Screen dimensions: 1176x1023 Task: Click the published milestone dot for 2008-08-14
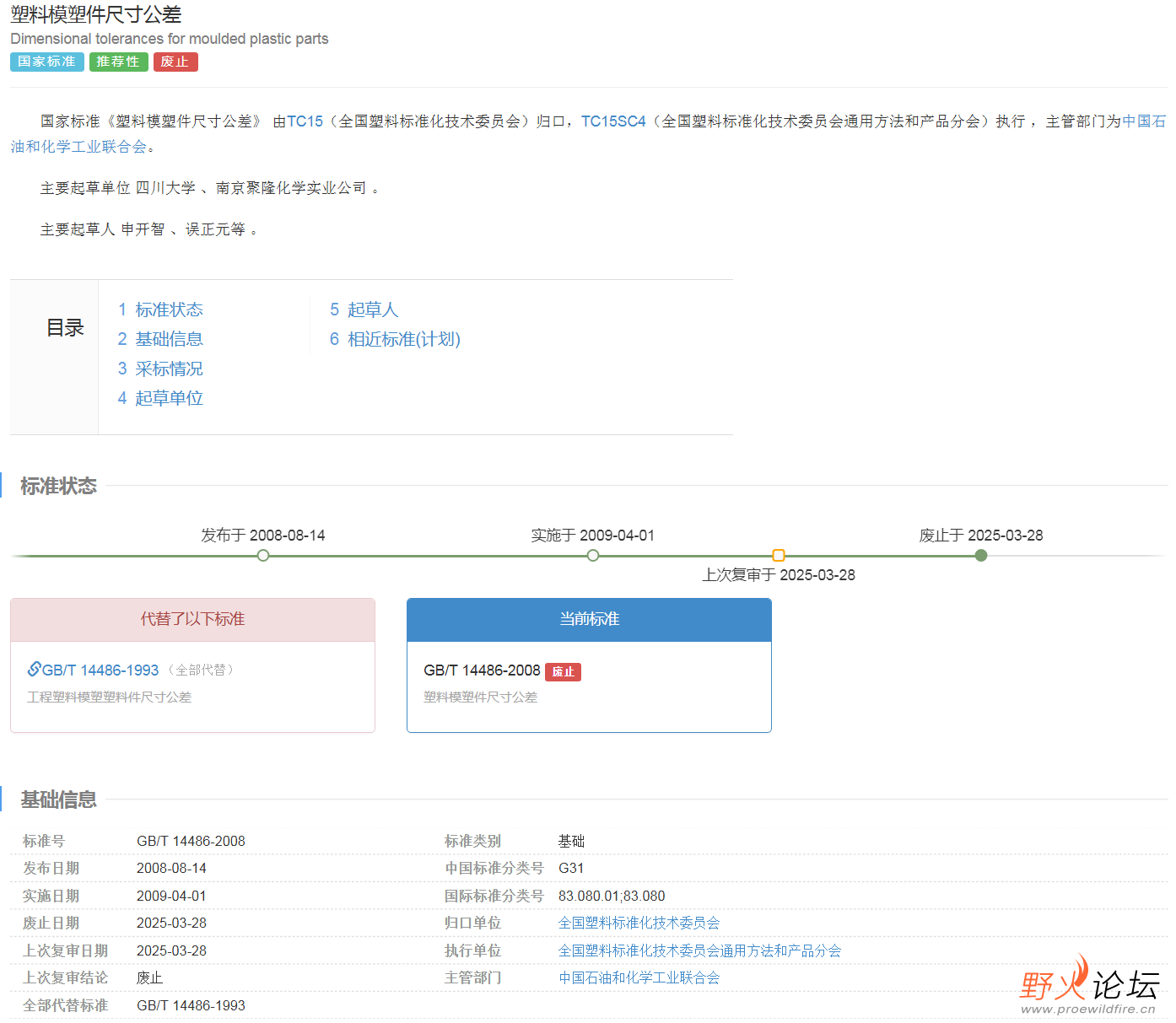262,555
